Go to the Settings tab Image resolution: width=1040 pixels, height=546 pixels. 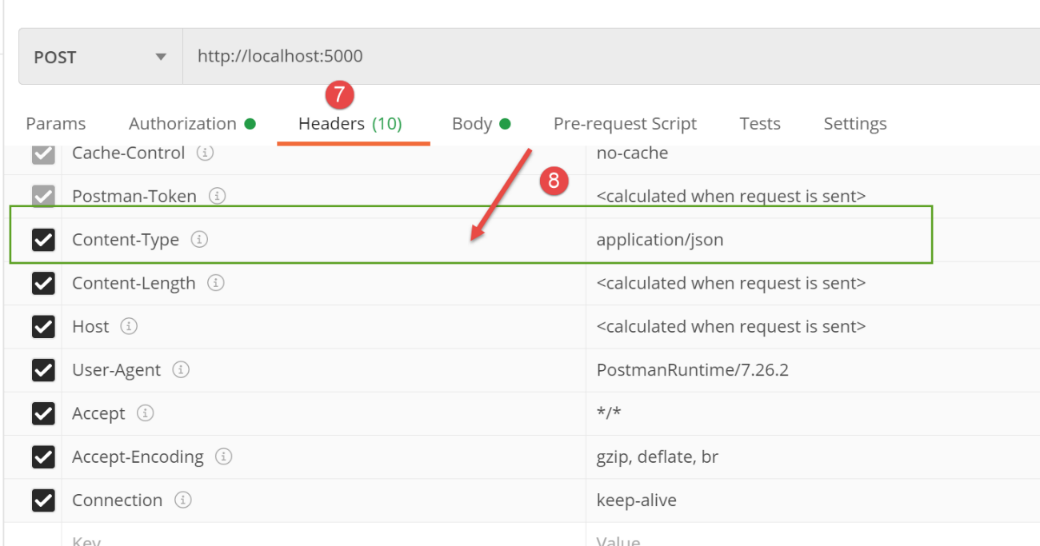pyautogui.click(x=855, y=124)
